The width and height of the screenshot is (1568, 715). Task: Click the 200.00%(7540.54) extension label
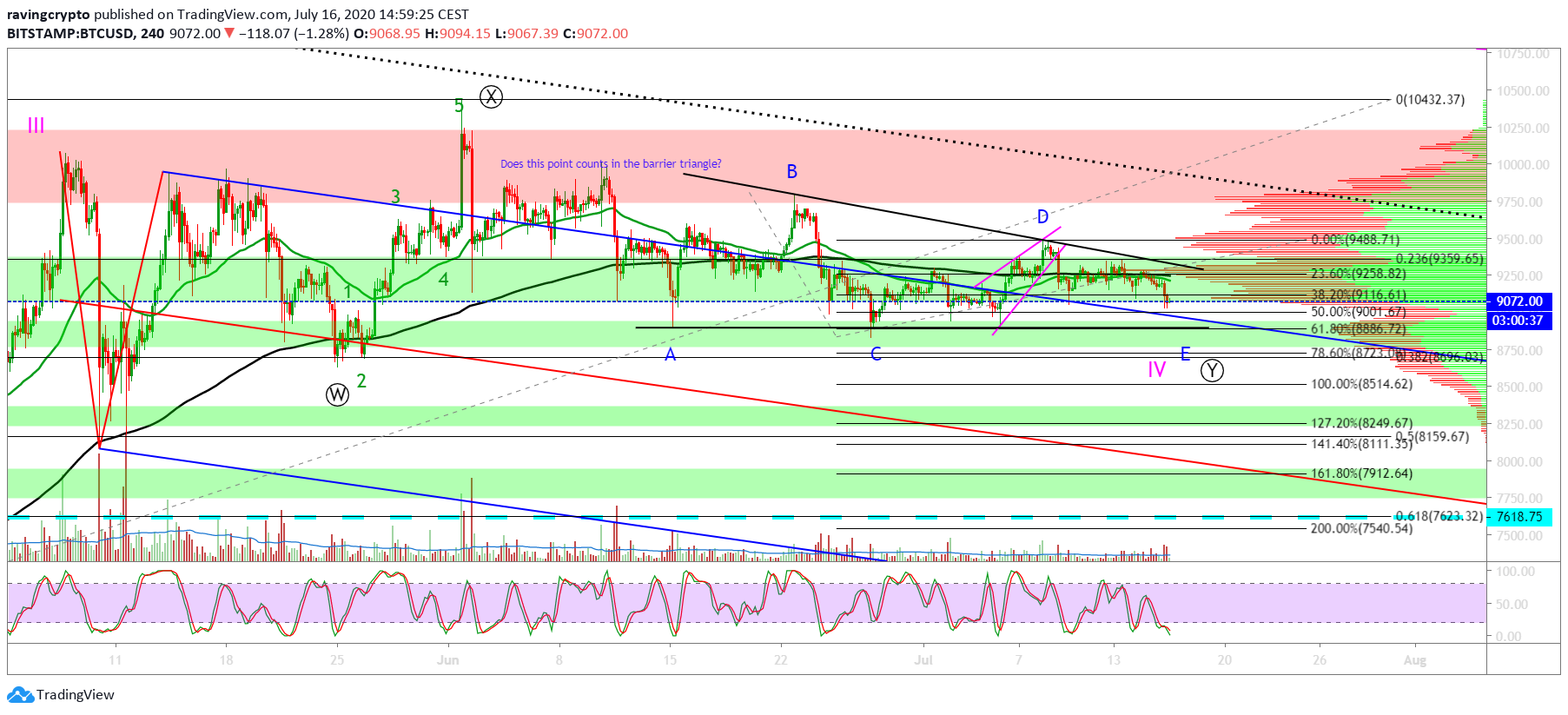[1361, 528]
